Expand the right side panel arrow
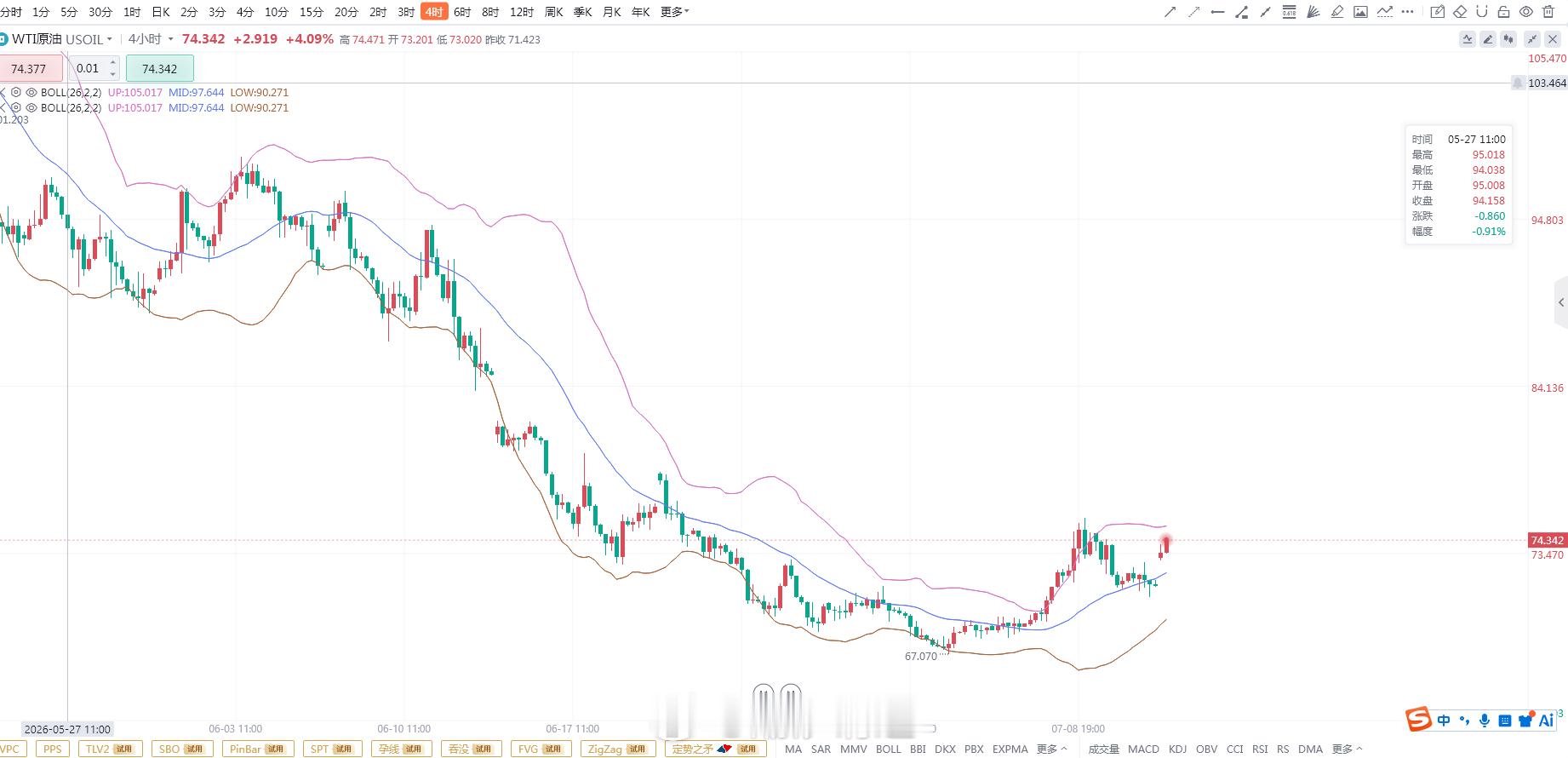 tap(1560, 302)
